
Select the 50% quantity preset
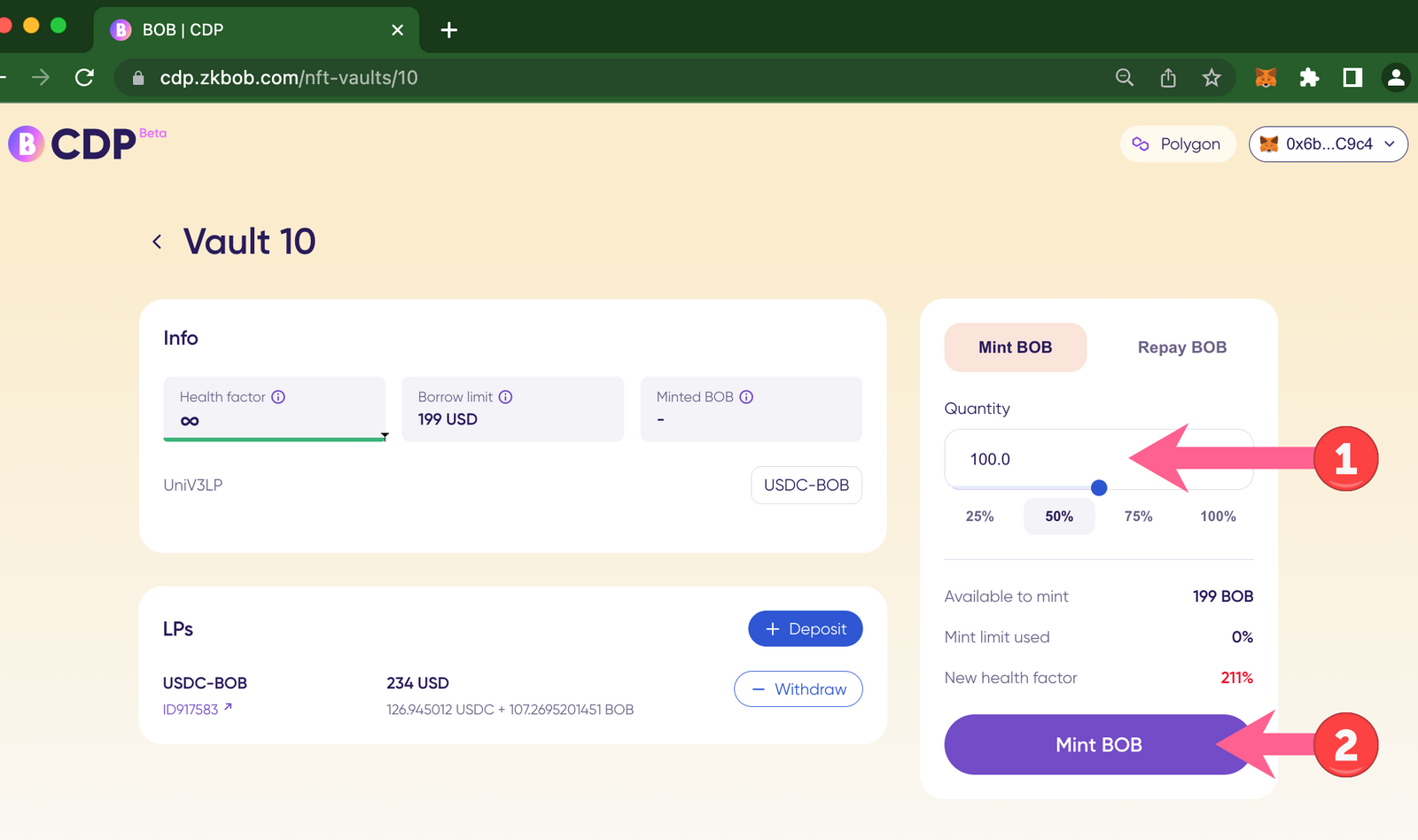1059,517
